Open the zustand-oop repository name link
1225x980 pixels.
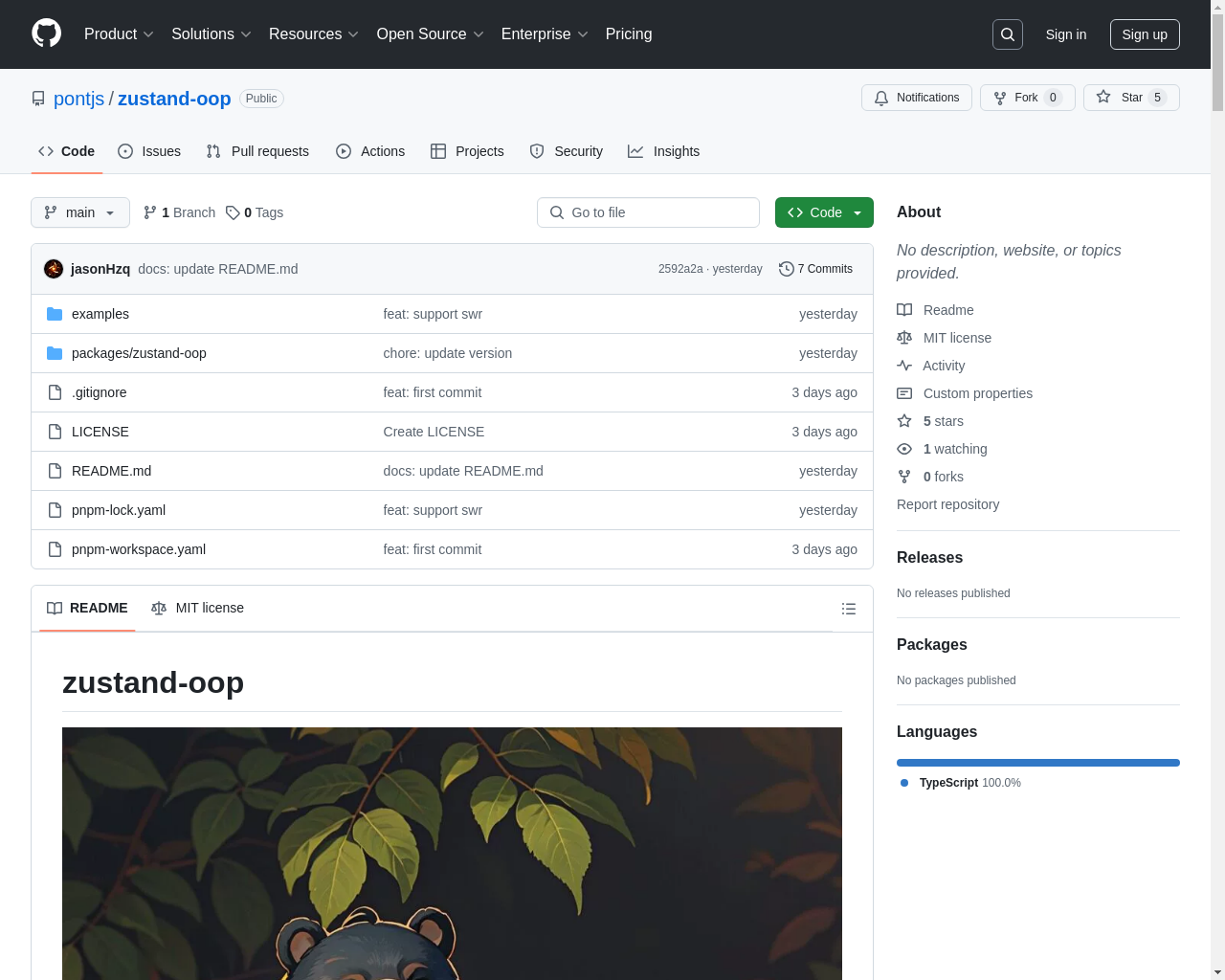(174, 99)
